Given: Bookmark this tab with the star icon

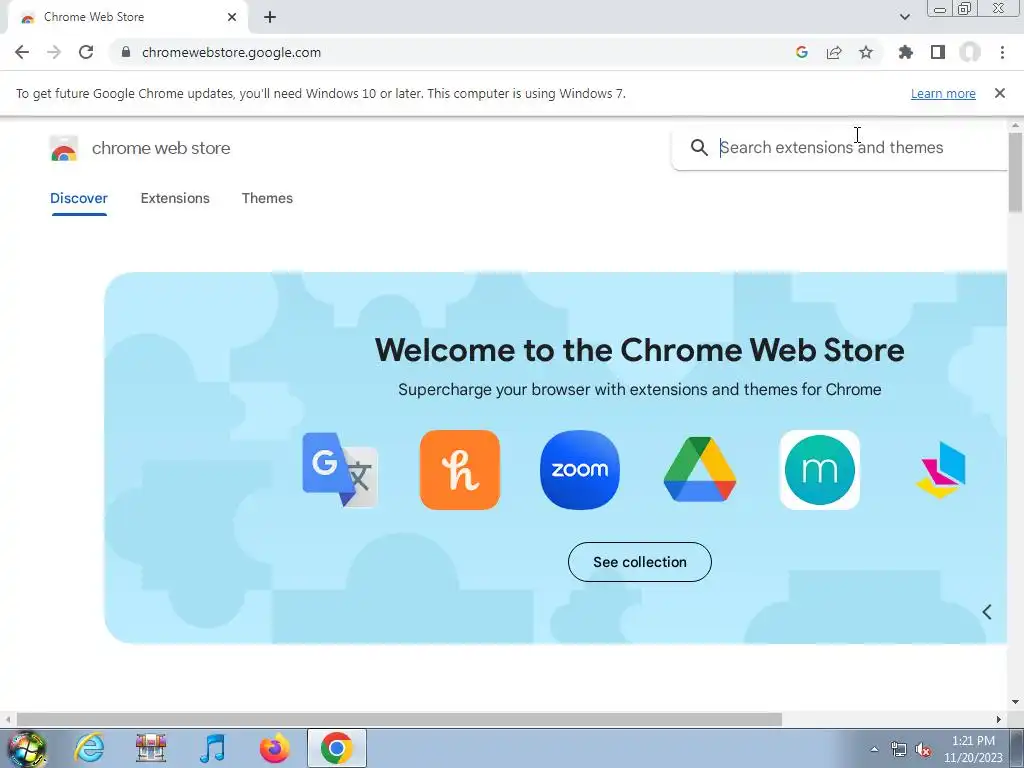Looking at the screenshot, I should (x=866, y=52).
